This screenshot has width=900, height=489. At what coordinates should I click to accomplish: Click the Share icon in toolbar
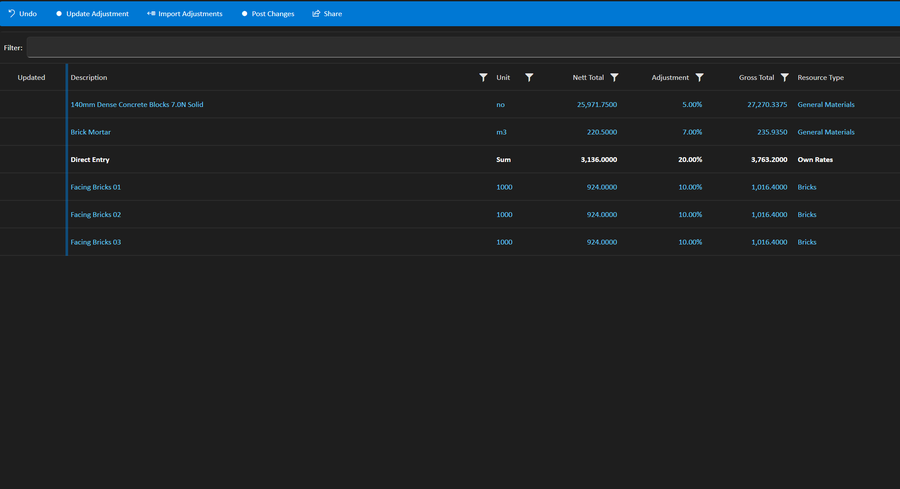pos(316,13)
